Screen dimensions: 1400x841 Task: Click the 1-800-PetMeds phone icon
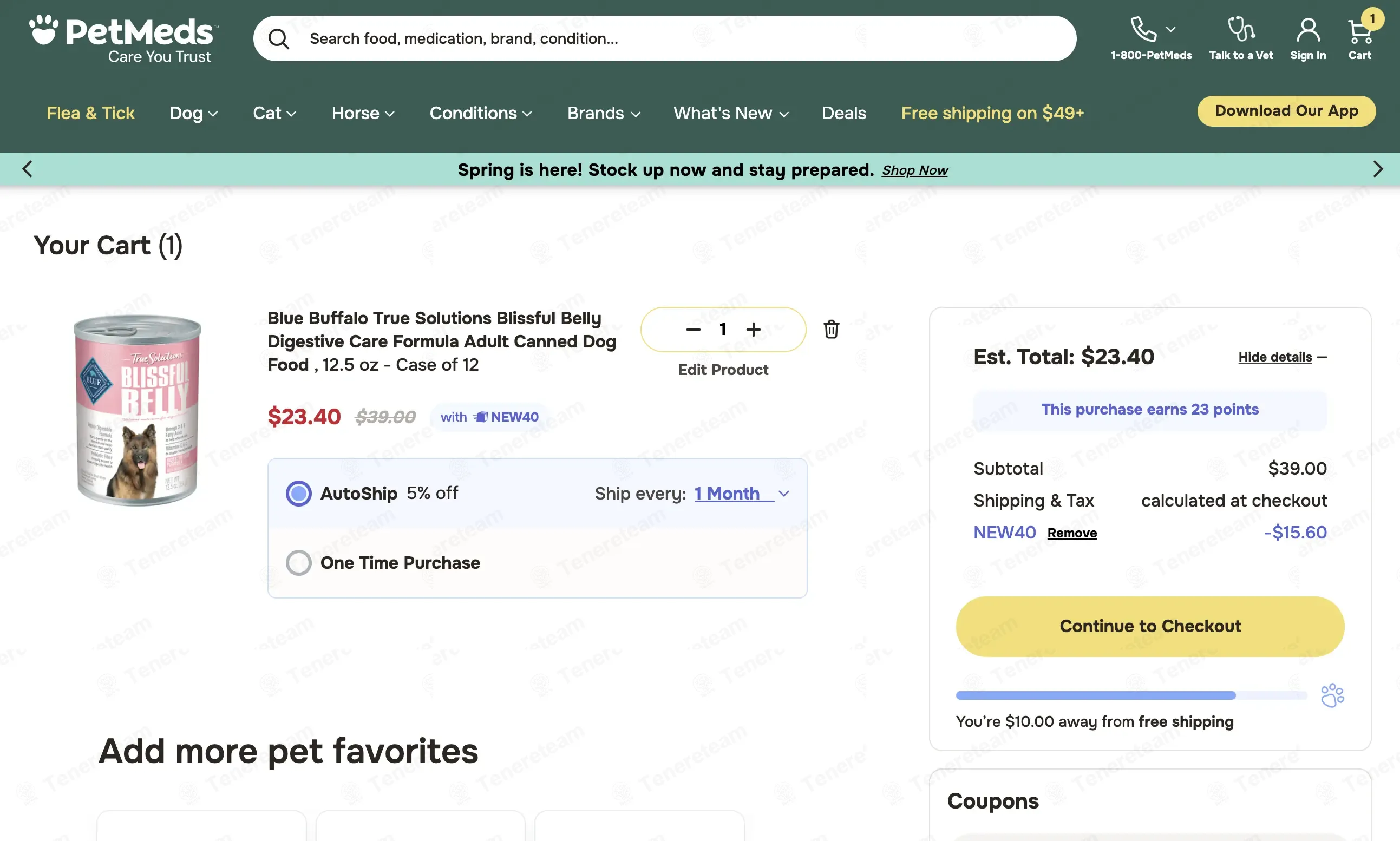pos(1143,29)
